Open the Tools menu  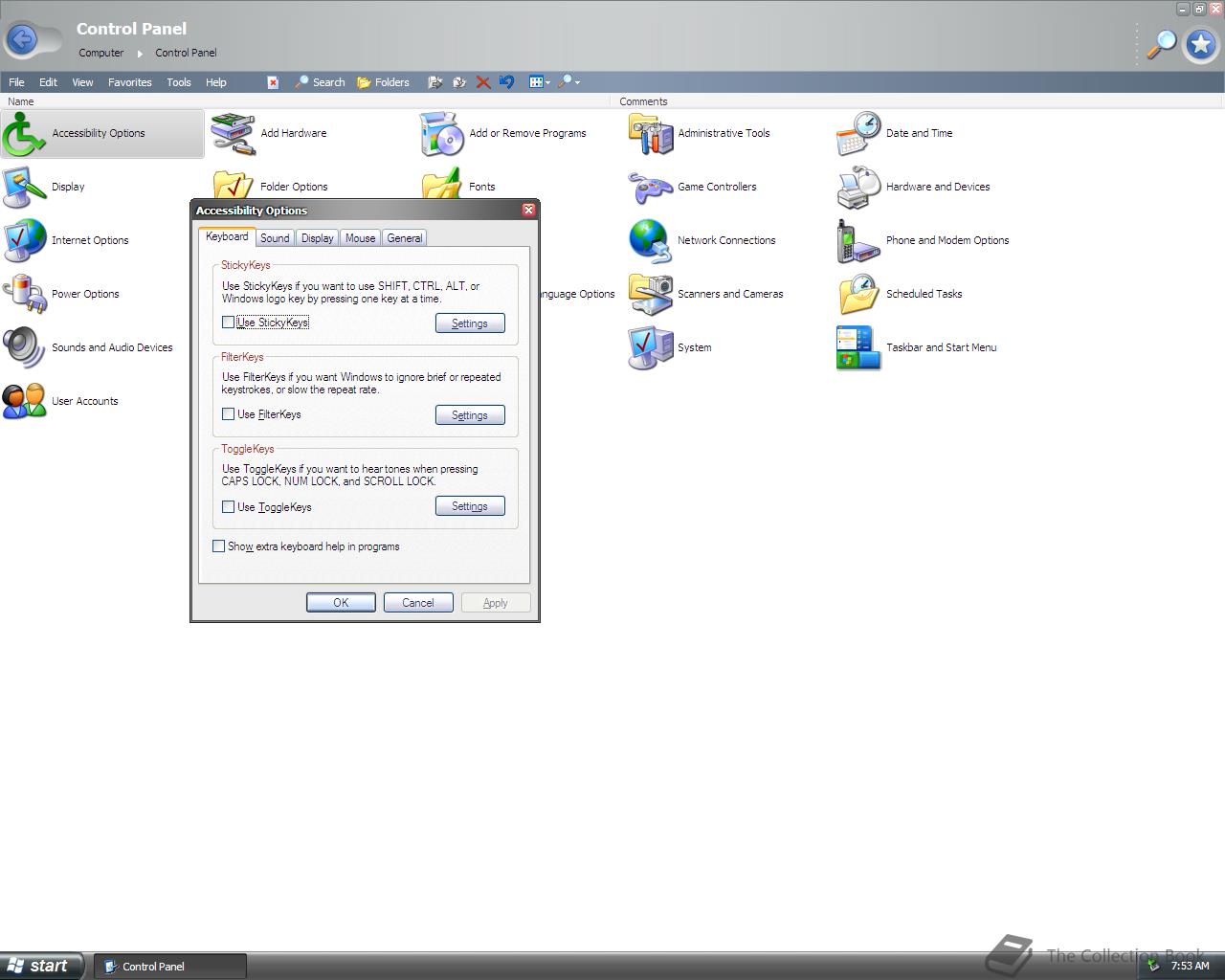(179, 82)
